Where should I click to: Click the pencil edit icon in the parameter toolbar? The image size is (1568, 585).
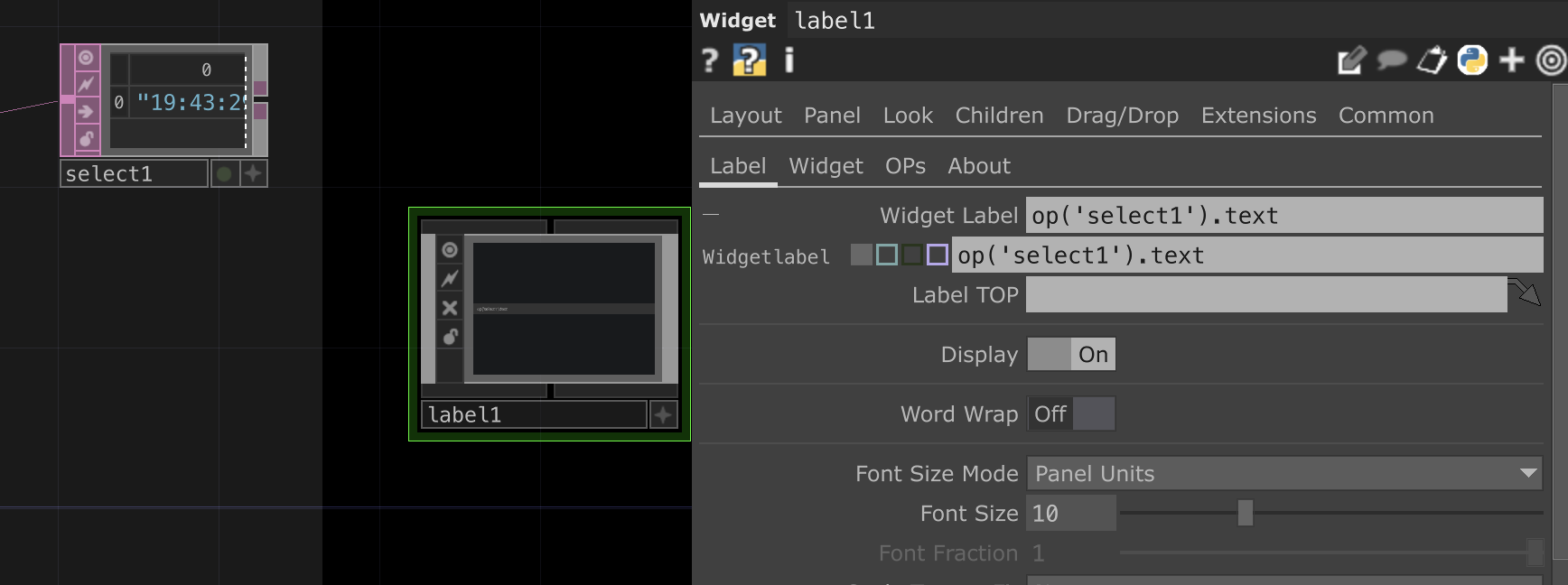(x=1351, y=60)
